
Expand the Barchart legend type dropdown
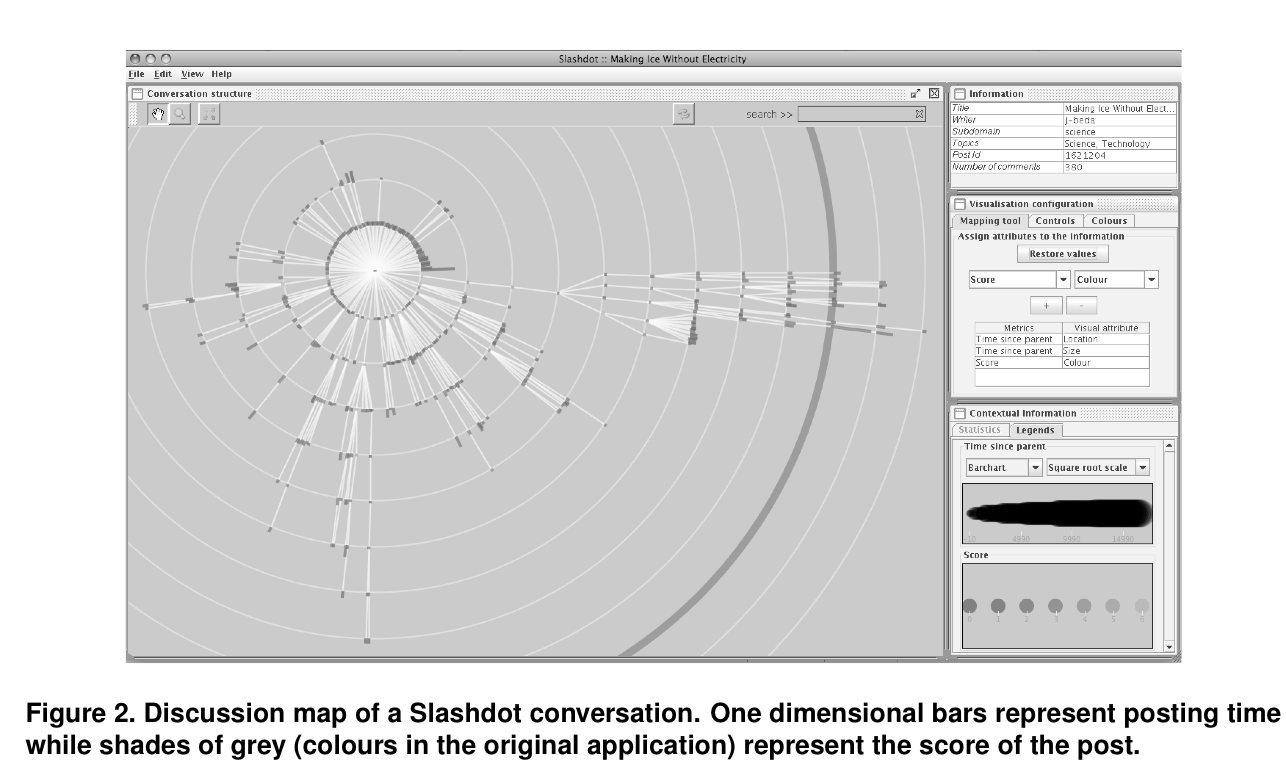point(1035,467)
